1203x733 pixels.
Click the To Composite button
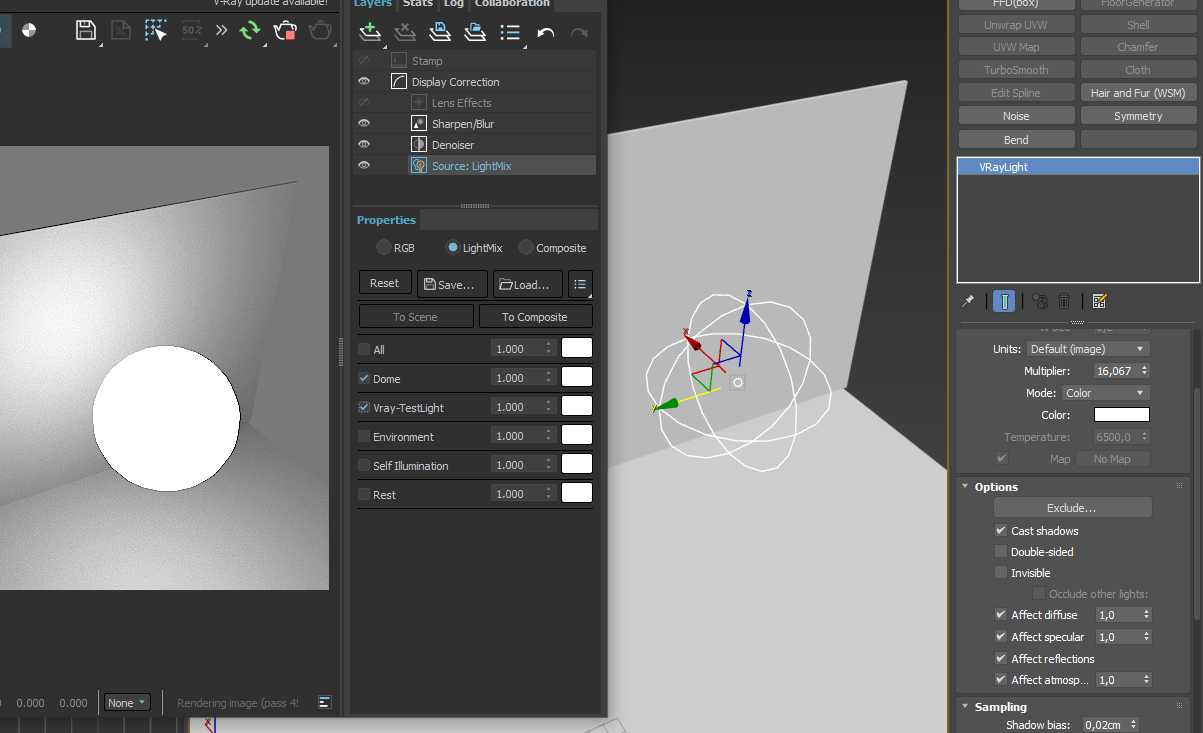(x=535, y=317)
